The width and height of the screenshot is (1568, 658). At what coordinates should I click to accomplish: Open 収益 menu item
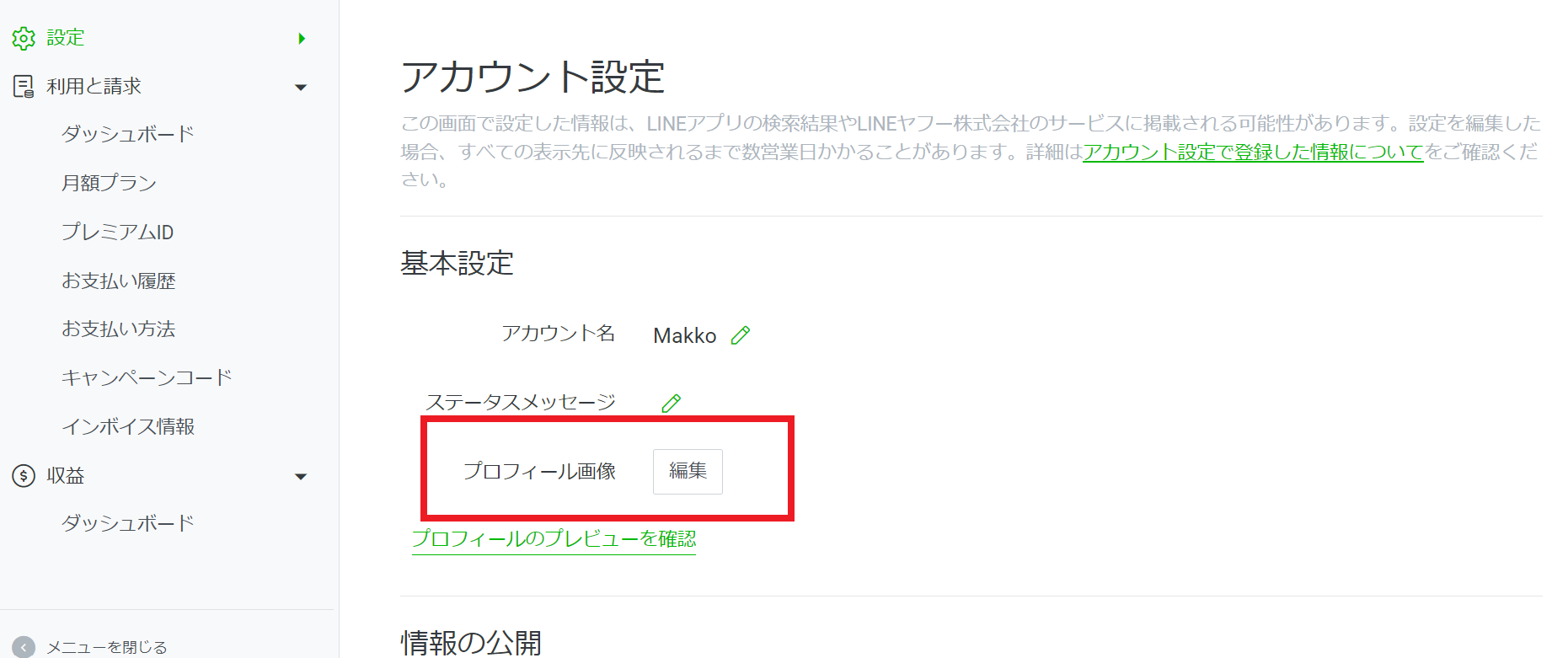click(66, 476)
